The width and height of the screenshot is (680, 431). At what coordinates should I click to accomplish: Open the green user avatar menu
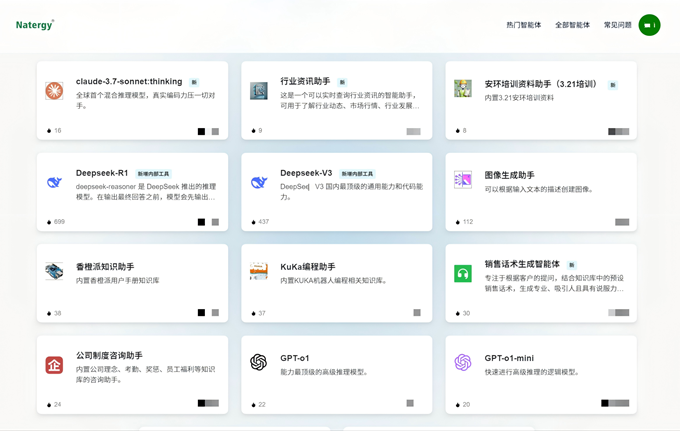coord(649,25)
